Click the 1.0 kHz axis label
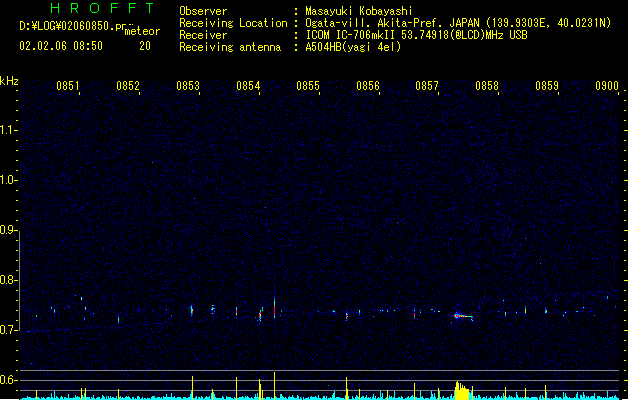629x400 pixels. 9,180
